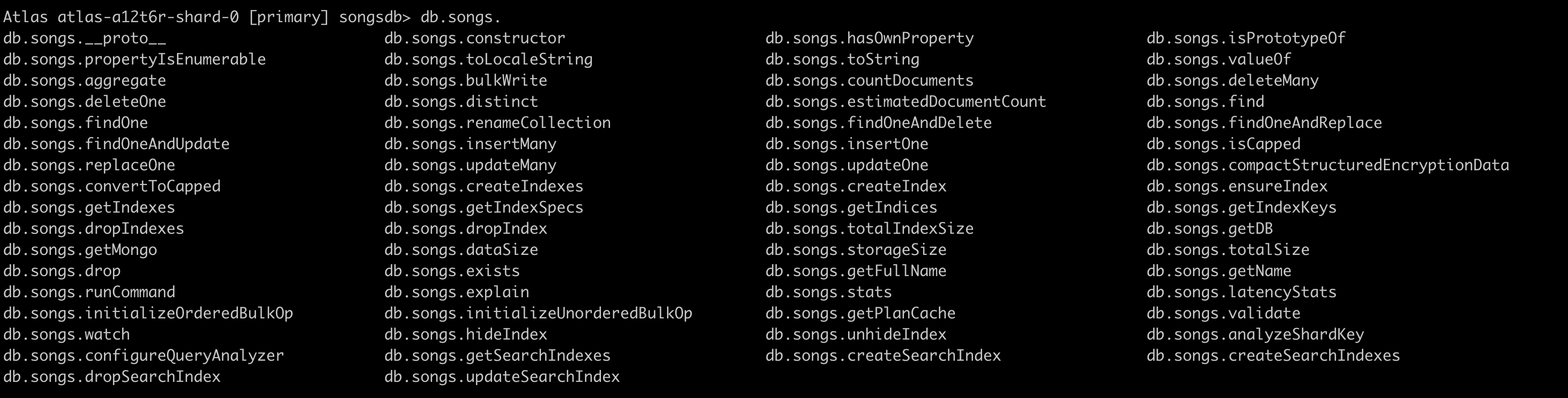The image size is (1568, 398).
Task: Click the db.songs.findOne suggestion
Action: pos(76,123)
